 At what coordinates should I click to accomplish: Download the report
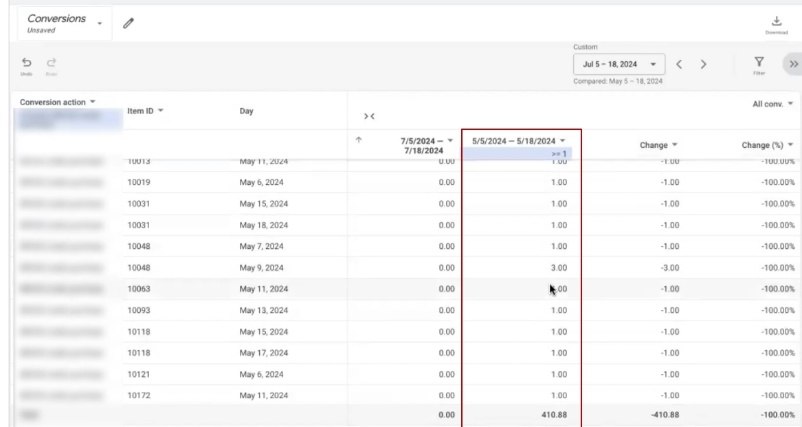click(x=776, y=22)
